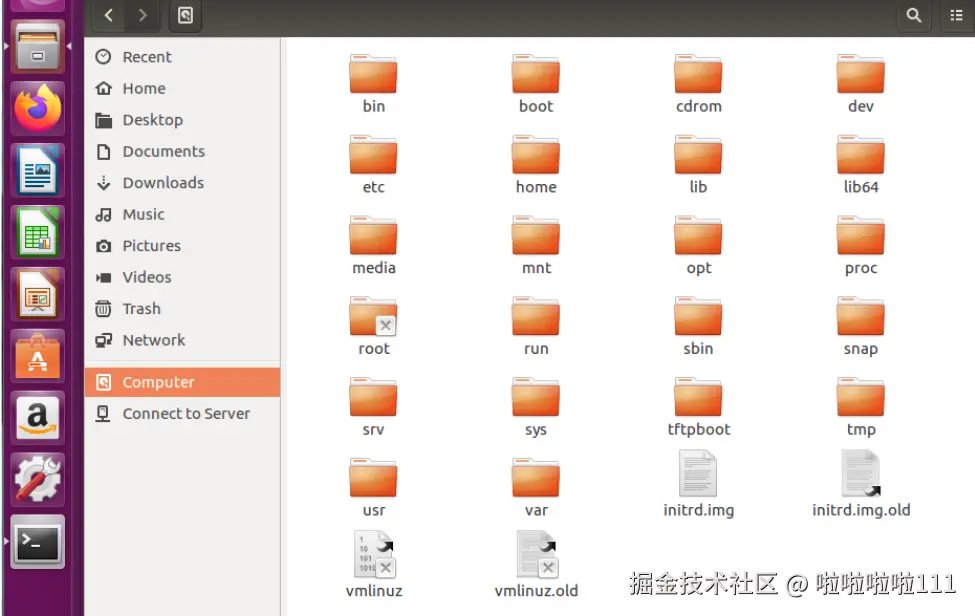Select the media folder icon
This screenshot has width=975, height=616.
pos(373,236)
